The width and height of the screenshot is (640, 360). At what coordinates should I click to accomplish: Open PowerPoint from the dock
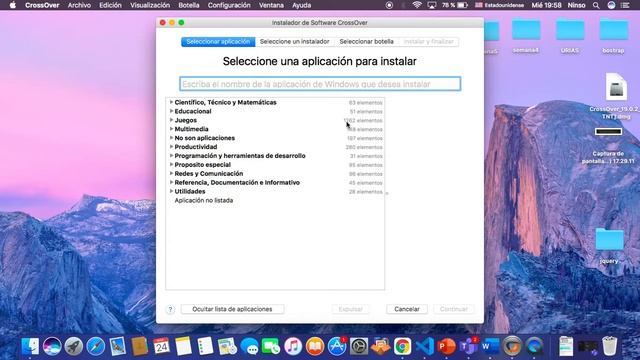446,347
